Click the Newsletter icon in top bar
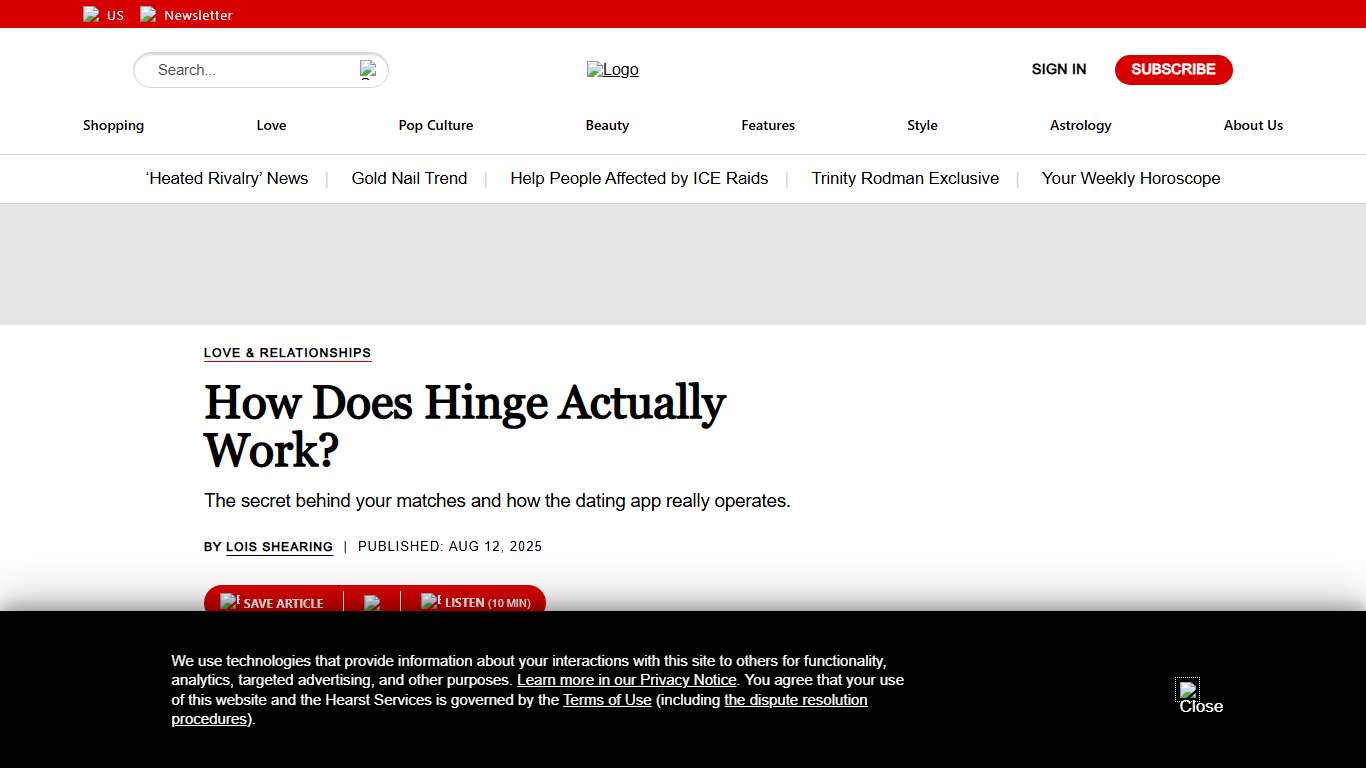Viewport: 1366px width, 768px height. (148, 14)
